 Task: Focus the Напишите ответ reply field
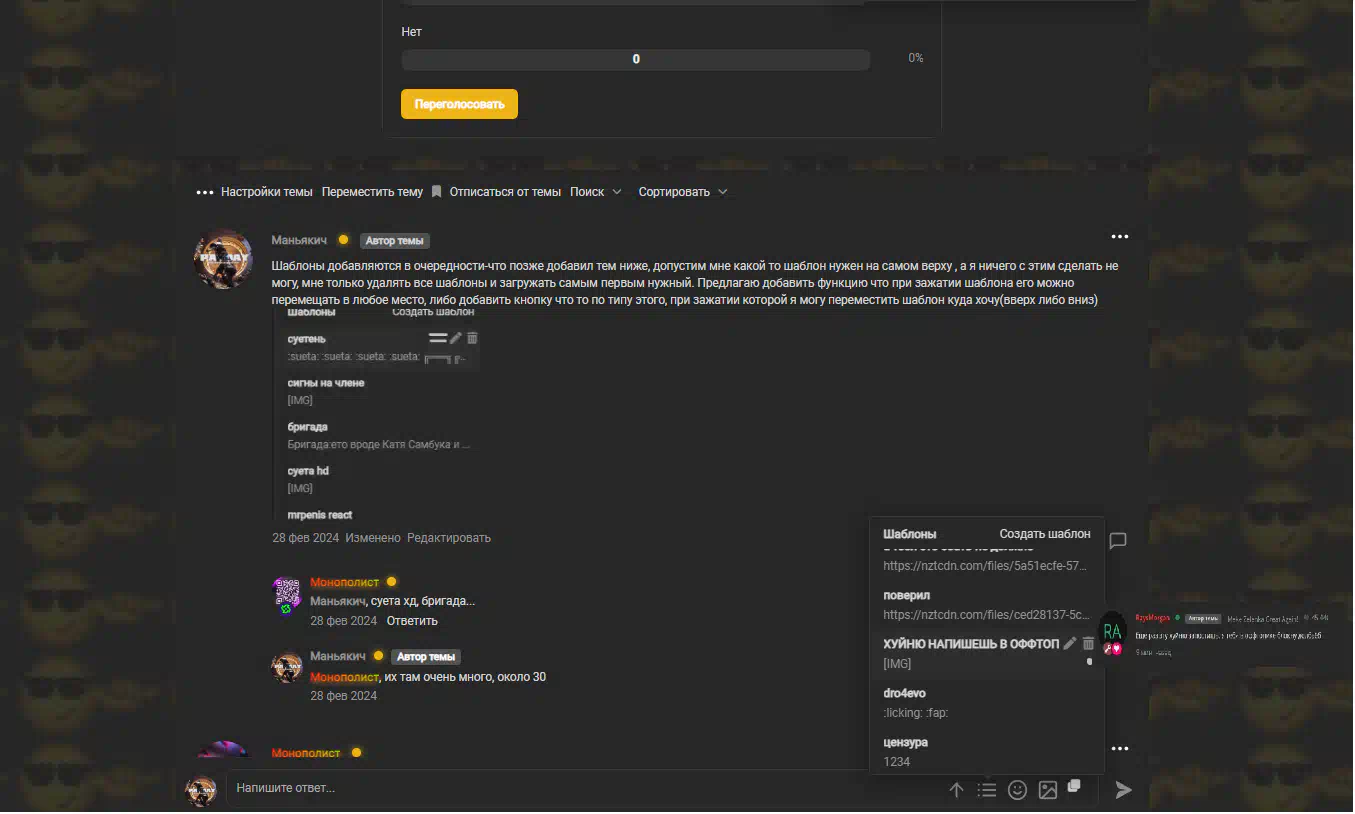(x=585, y=789)
